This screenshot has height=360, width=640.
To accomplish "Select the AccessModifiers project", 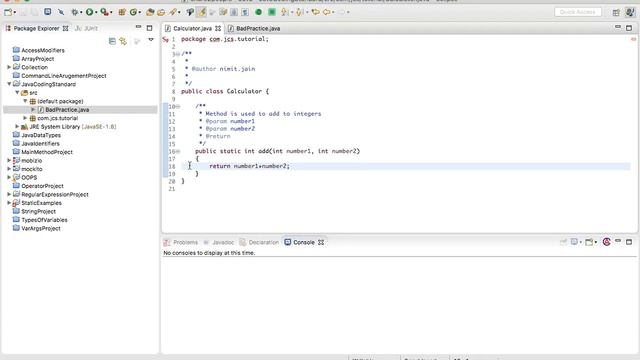I will point(42,50).
